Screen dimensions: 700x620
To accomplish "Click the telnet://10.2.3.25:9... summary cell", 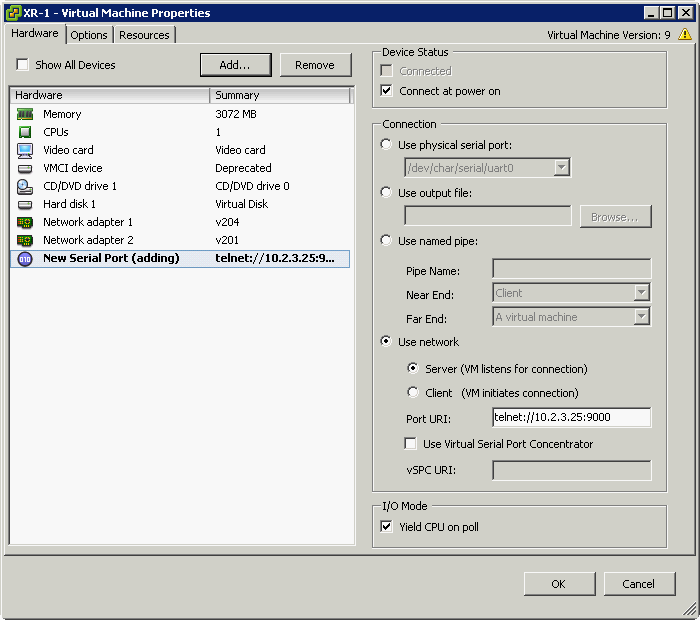I will pyautogui.click(x=275, y=258).
